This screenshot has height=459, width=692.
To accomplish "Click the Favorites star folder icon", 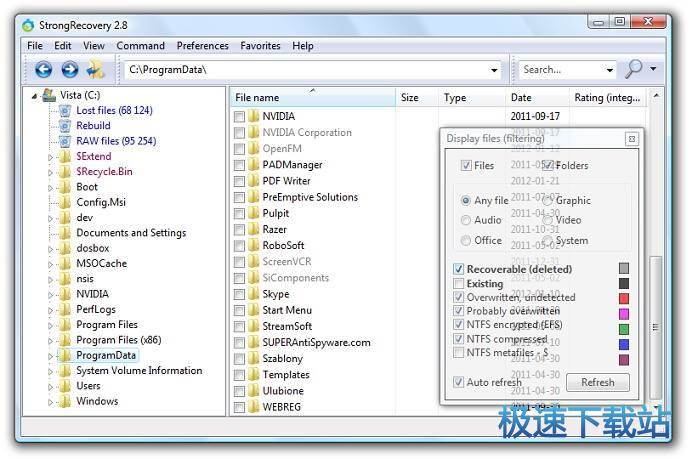I will coord(96,70).
